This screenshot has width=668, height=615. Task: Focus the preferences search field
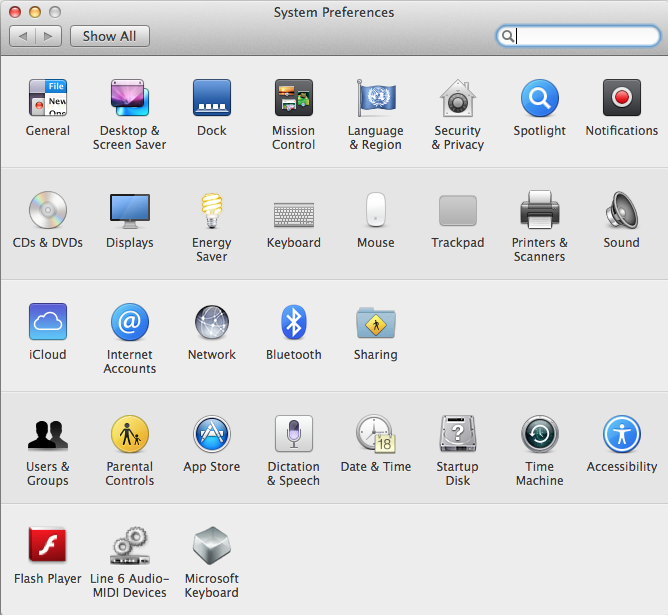578,36
